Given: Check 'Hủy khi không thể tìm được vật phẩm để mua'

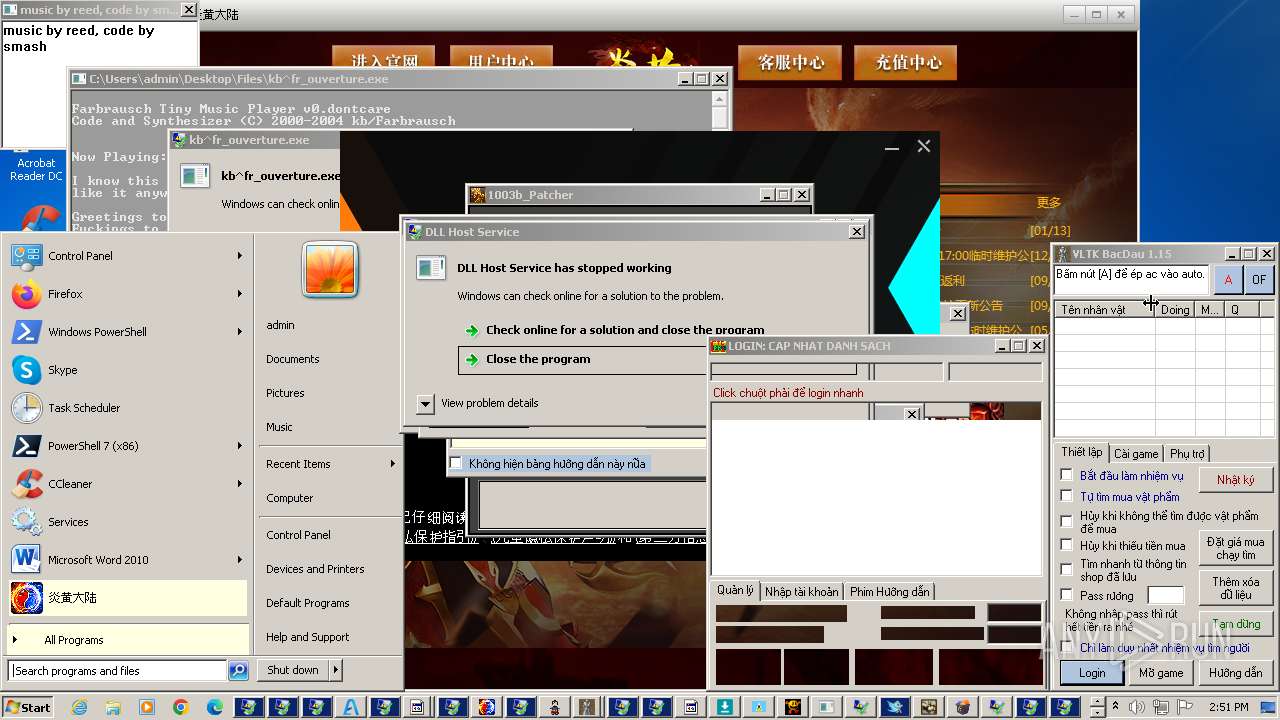Looking at the screenshot, I should [1067, 521].
